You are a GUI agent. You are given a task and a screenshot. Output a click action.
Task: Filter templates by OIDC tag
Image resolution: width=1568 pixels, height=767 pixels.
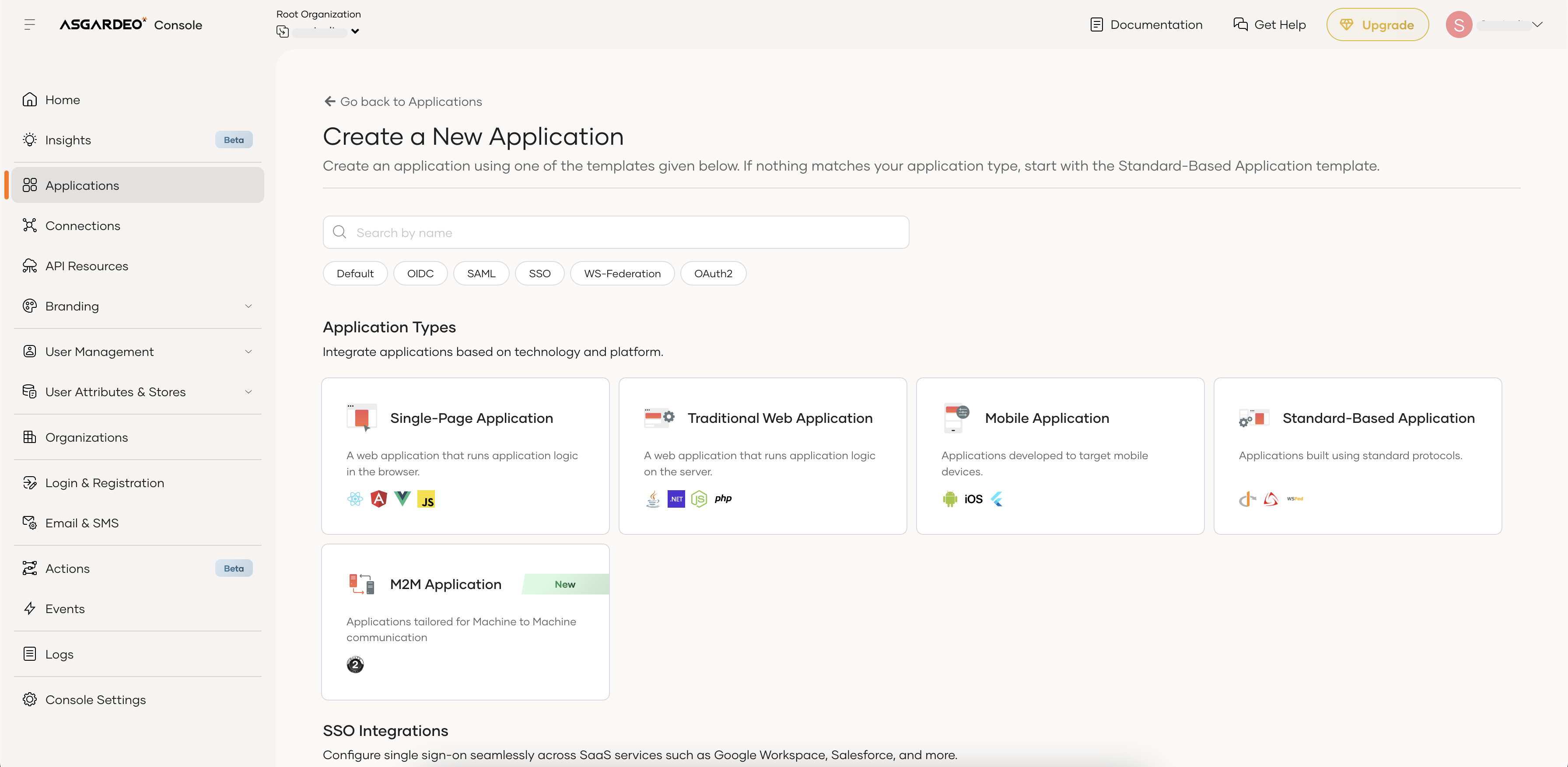pyautogui.click(x=420, y=274)
